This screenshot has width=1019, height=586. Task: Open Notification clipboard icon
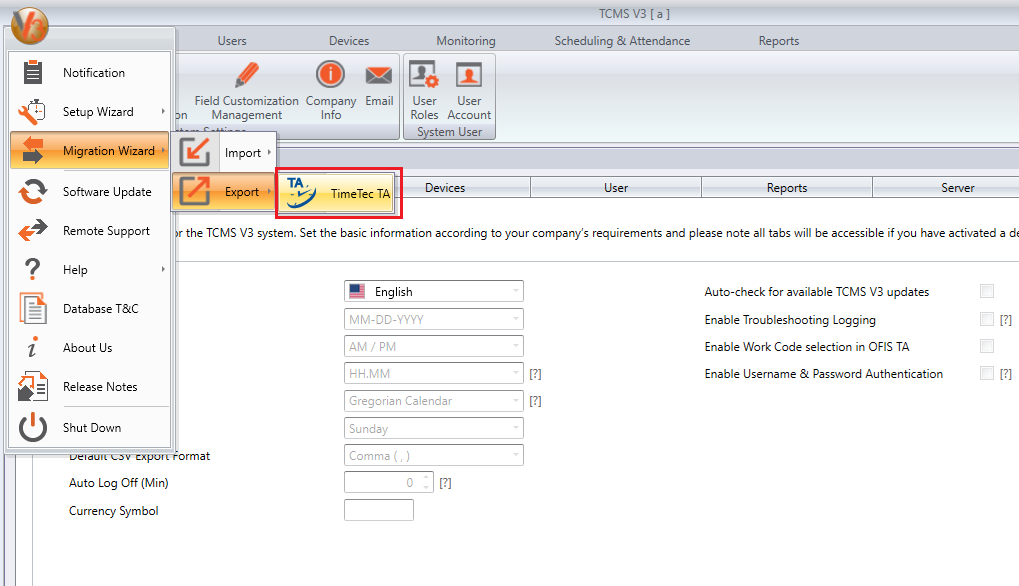click(32, 72)
